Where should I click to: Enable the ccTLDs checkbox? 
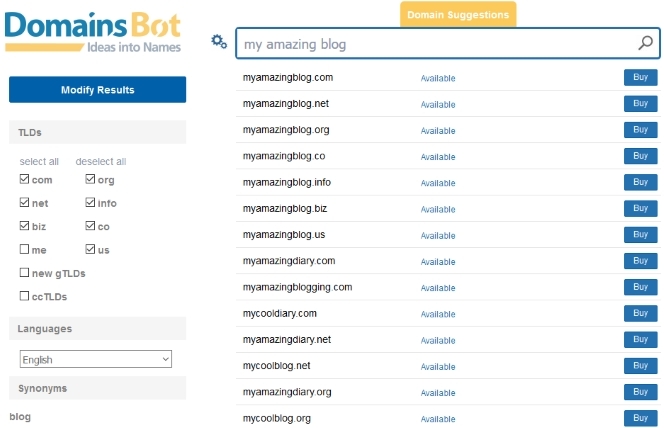tap(24, 296)
